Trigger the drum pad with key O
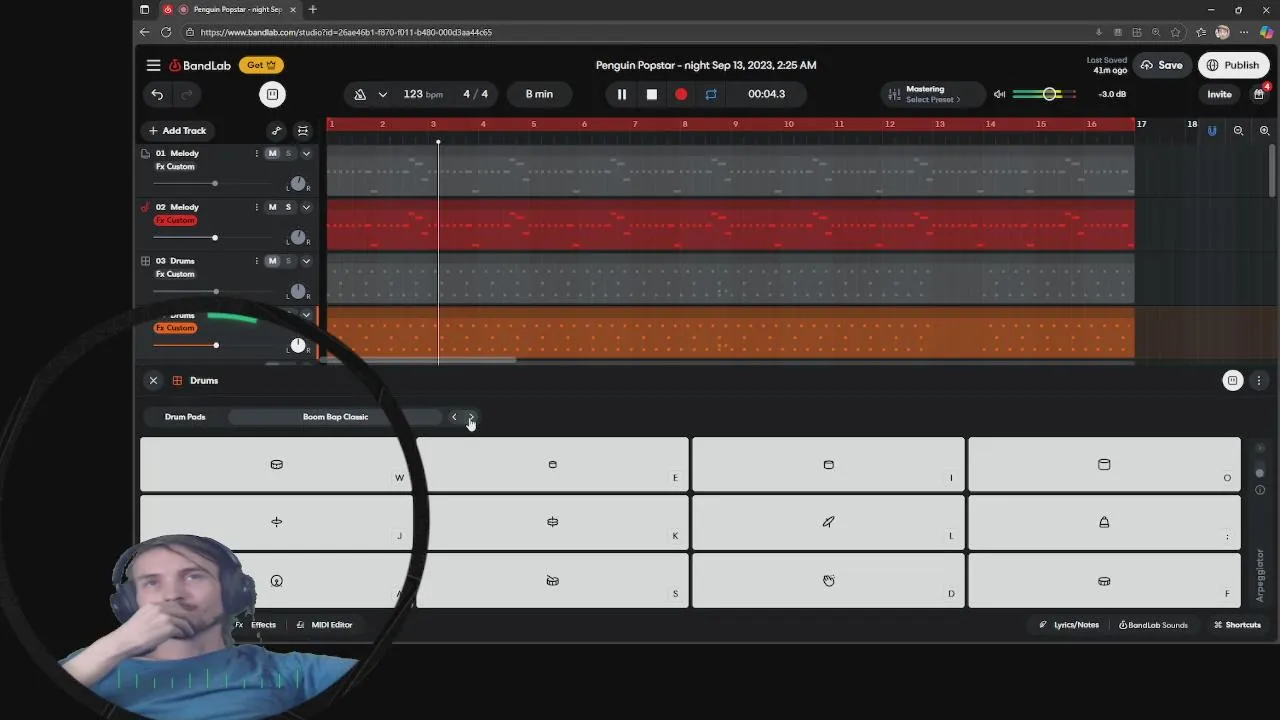The height and width of the screenshot is (720, 1280). coord(1104,465)
